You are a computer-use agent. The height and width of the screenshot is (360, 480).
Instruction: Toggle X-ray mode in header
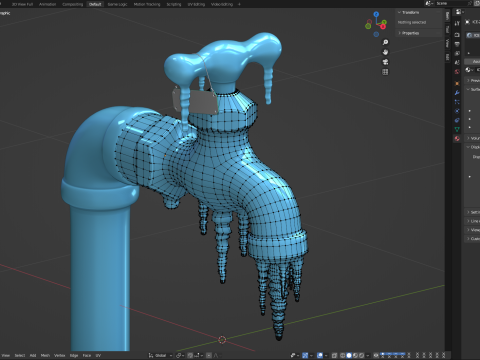(x=335, y=356)
